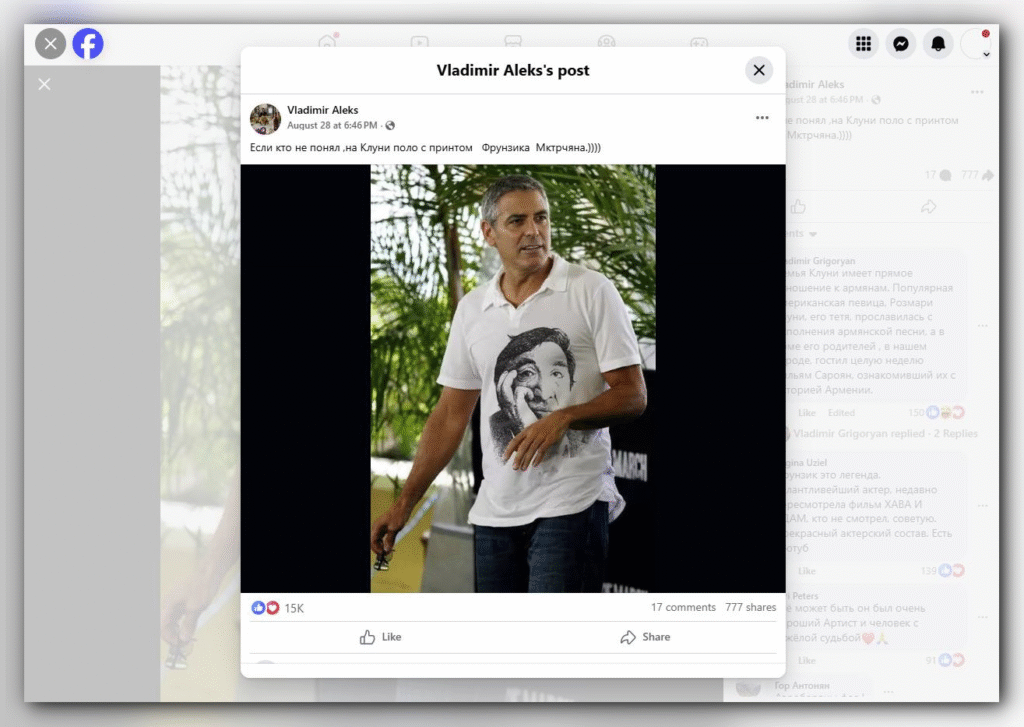The height and width of the screenshot is (727, 1024).
Task: Click the Facebook logo icon
Action: tap(88, 44)
